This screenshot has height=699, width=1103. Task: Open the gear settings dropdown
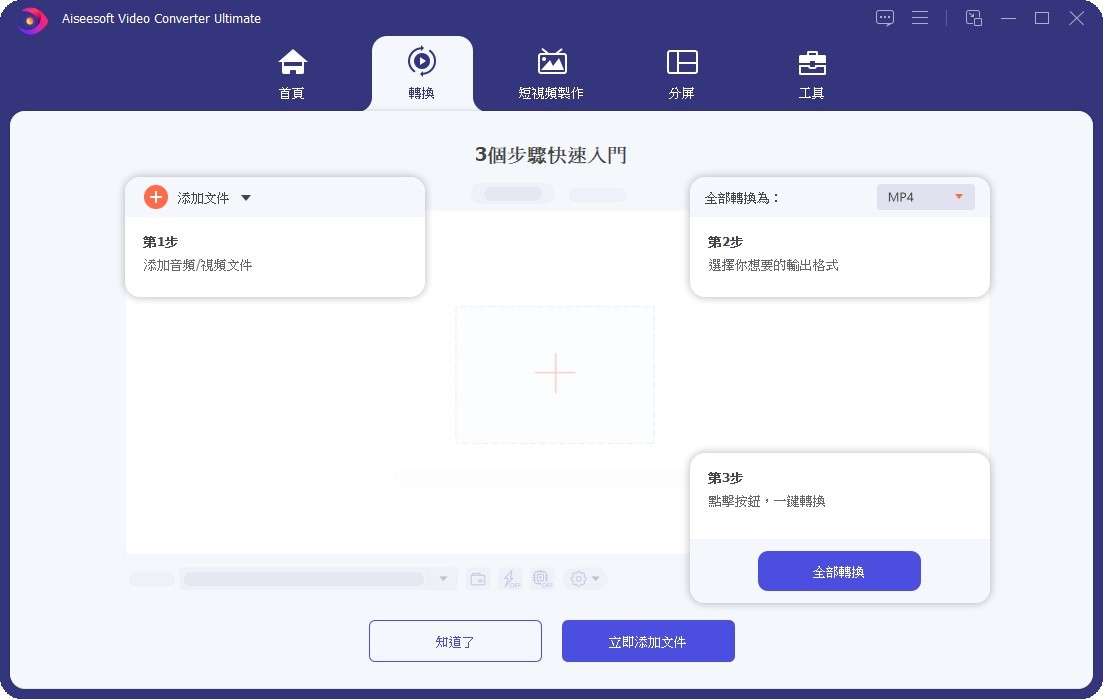(x=585, y=579)
